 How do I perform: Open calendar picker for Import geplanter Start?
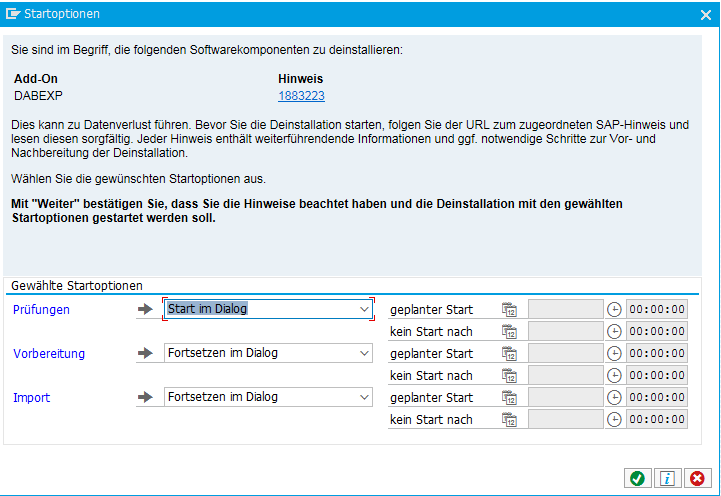509,398
